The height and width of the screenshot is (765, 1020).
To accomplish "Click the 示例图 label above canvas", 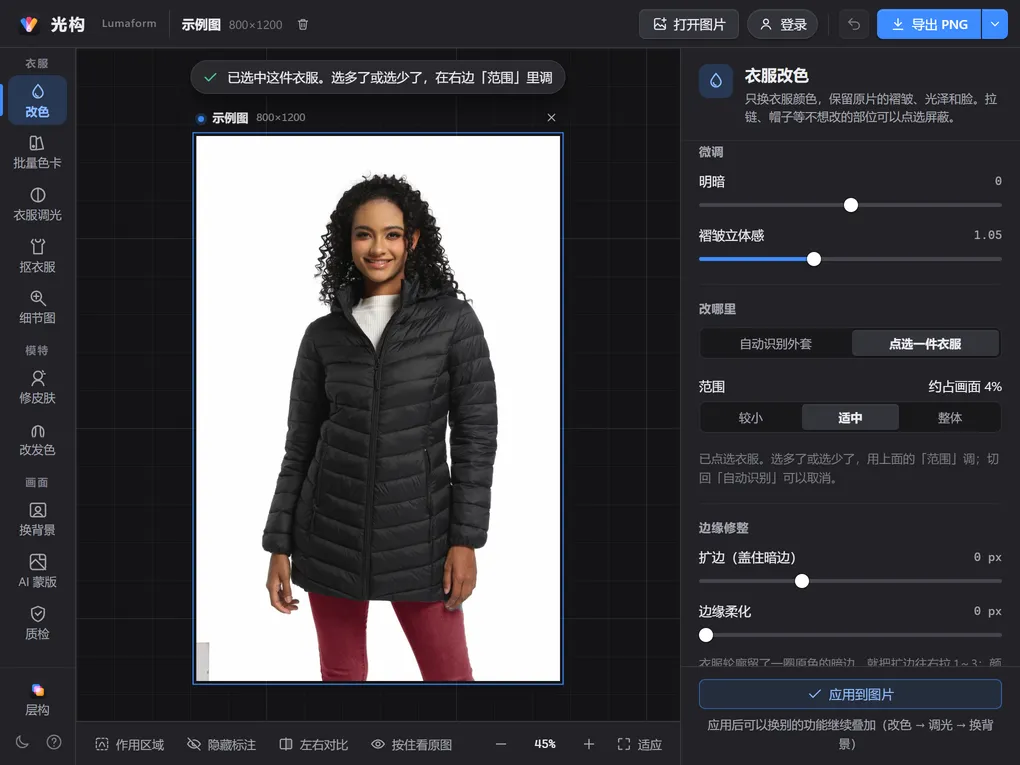I will pyautogui.click(x=230, y=118).
